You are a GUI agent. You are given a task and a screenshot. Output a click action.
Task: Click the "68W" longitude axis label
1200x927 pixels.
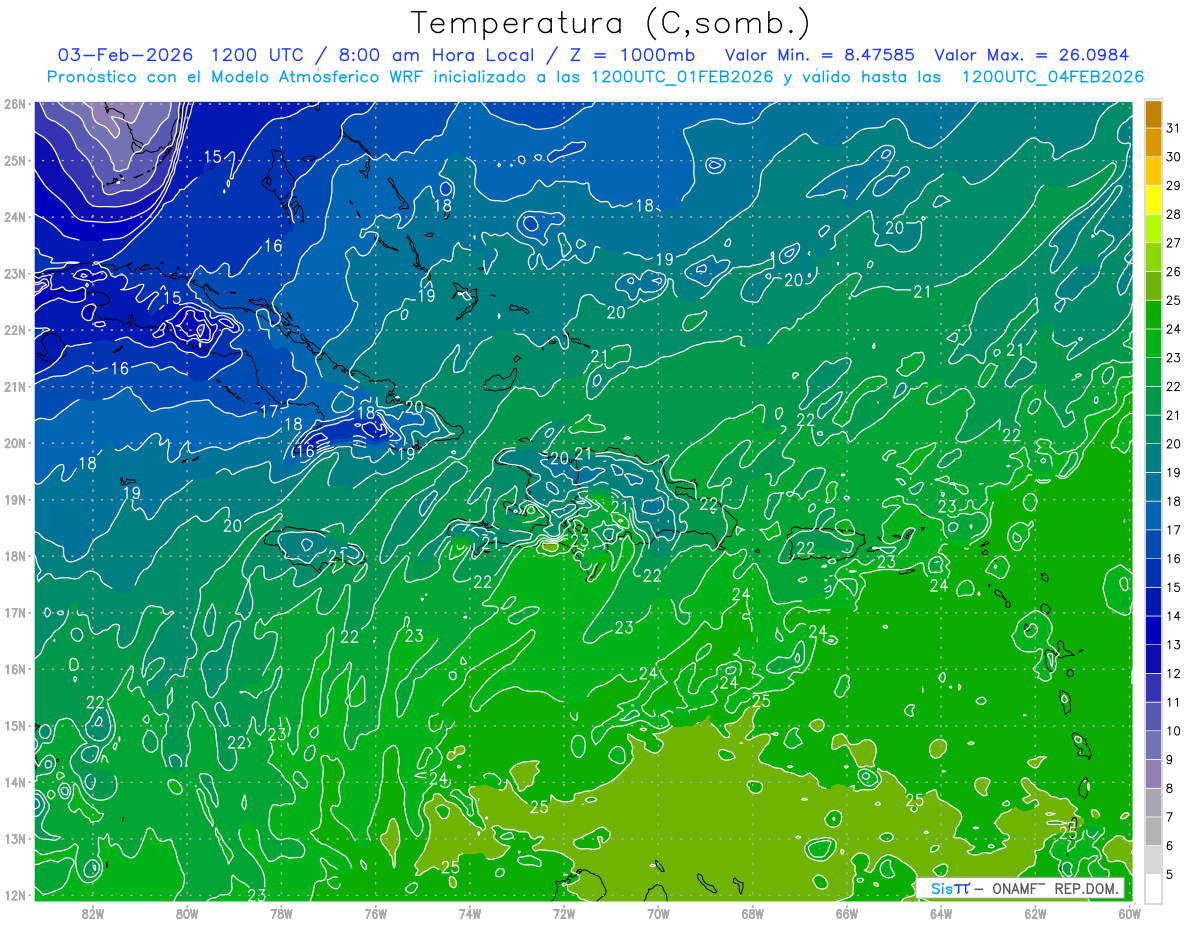pos(752,914)
